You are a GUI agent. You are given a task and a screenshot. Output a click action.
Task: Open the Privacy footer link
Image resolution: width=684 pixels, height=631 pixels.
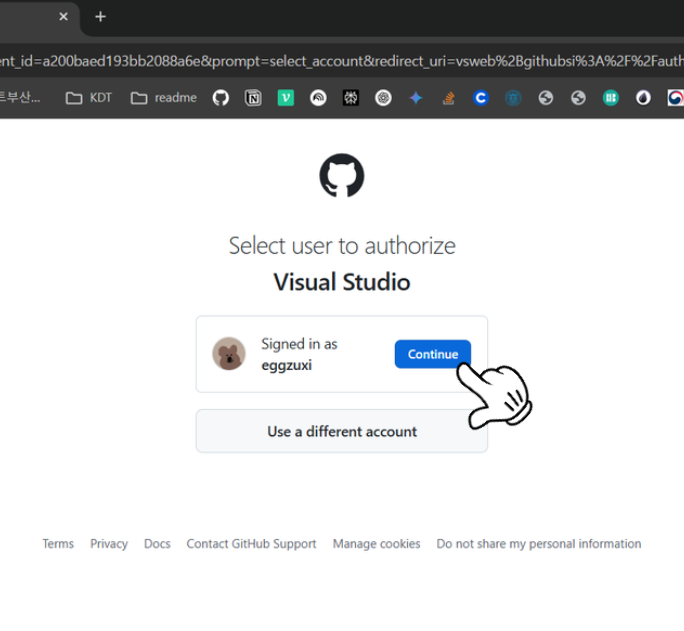(x=109, y=544)
